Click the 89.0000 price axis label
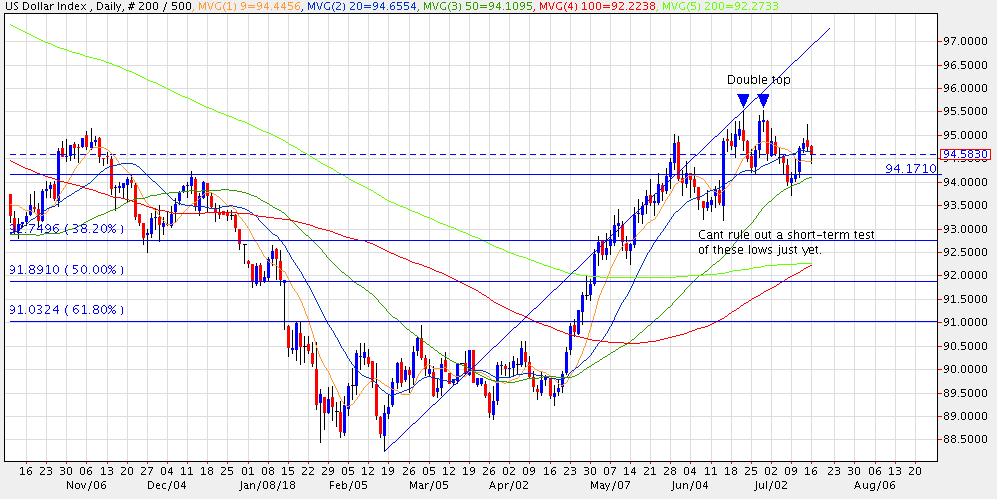 click(965, 416)
